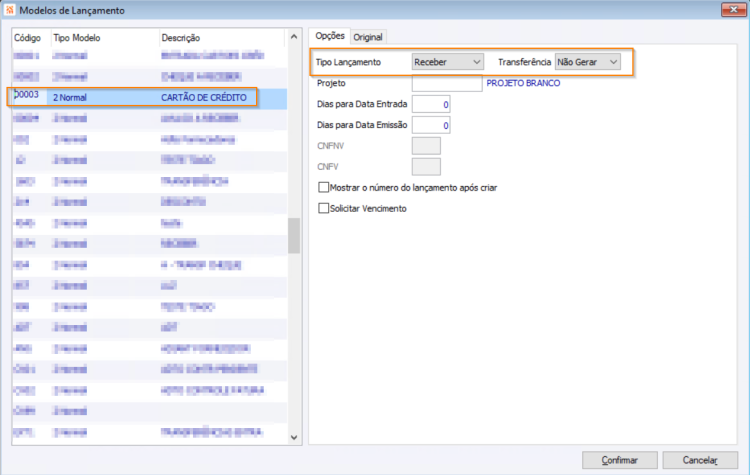This screenshot has height=475, width=750.
Task: Select the CARTÃO DE CRÉDITO row
Action: [150, 98]
